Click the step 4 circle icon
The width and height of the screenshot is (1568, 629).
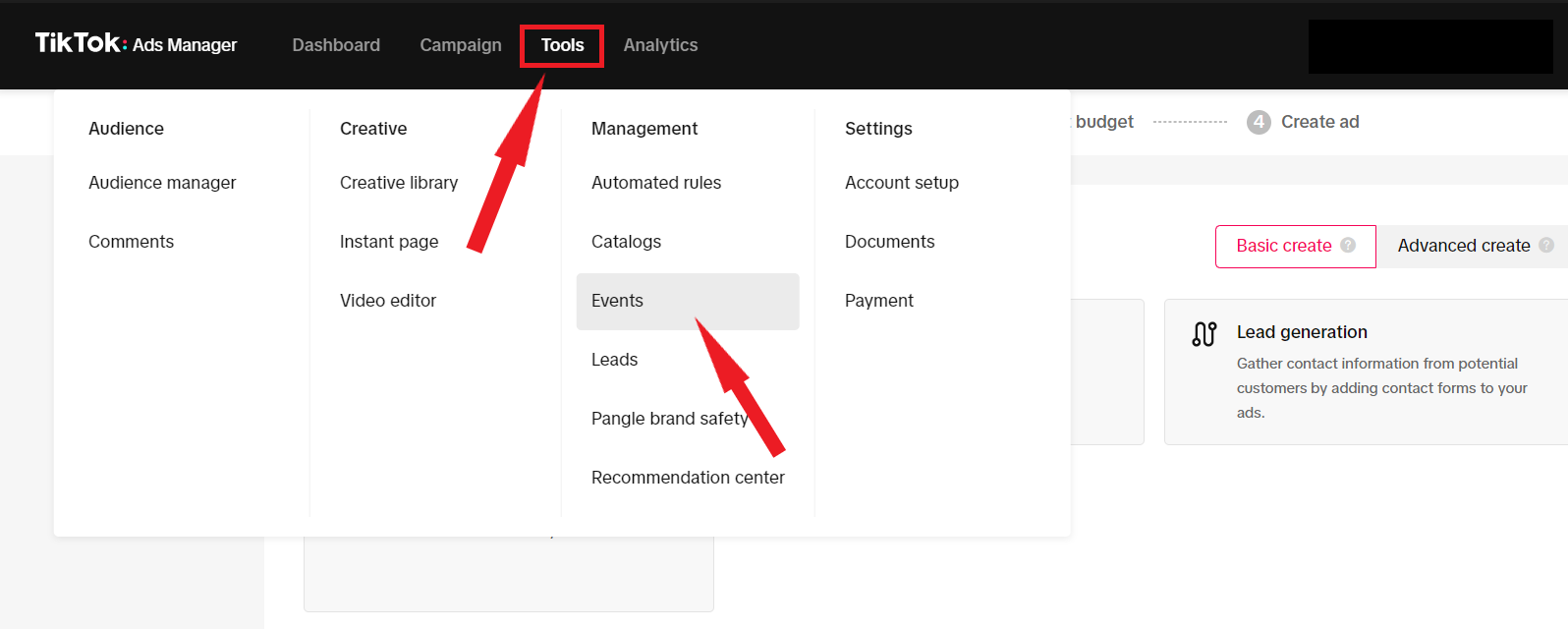point(1259,122)
